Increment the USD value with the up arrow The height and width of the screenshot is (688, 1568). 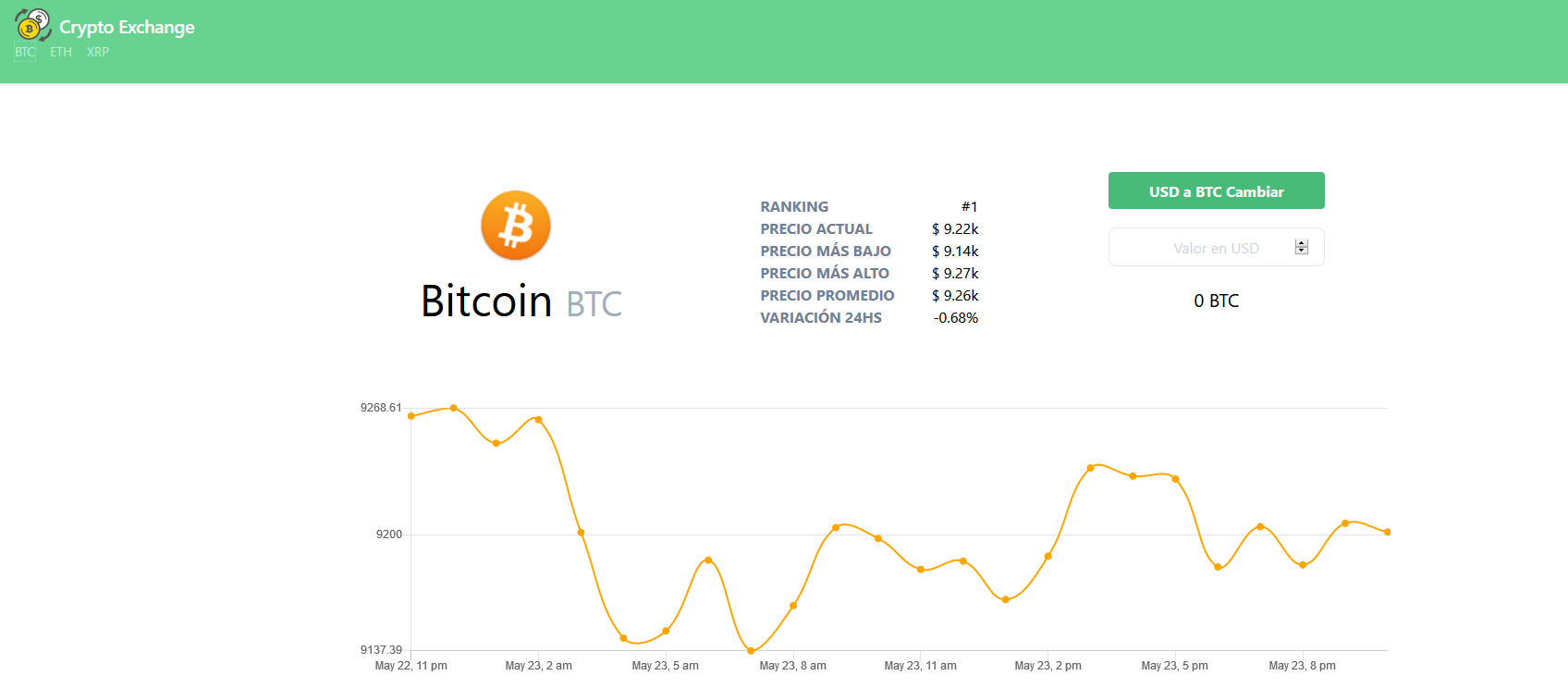1302,244
